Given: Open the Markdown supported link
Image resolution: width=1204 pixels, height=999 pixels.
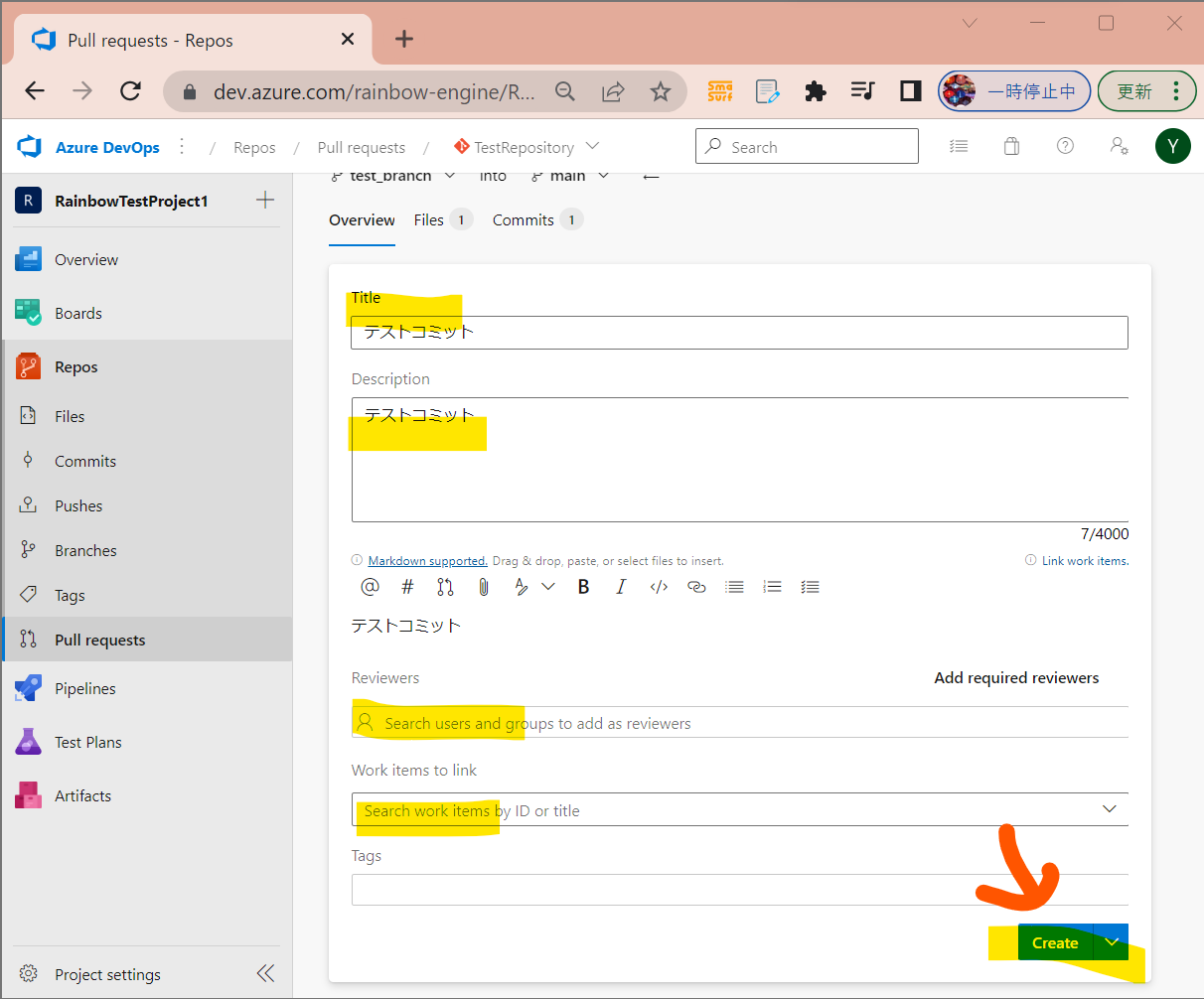Looking at the screenshot, I should pos(427,561).
